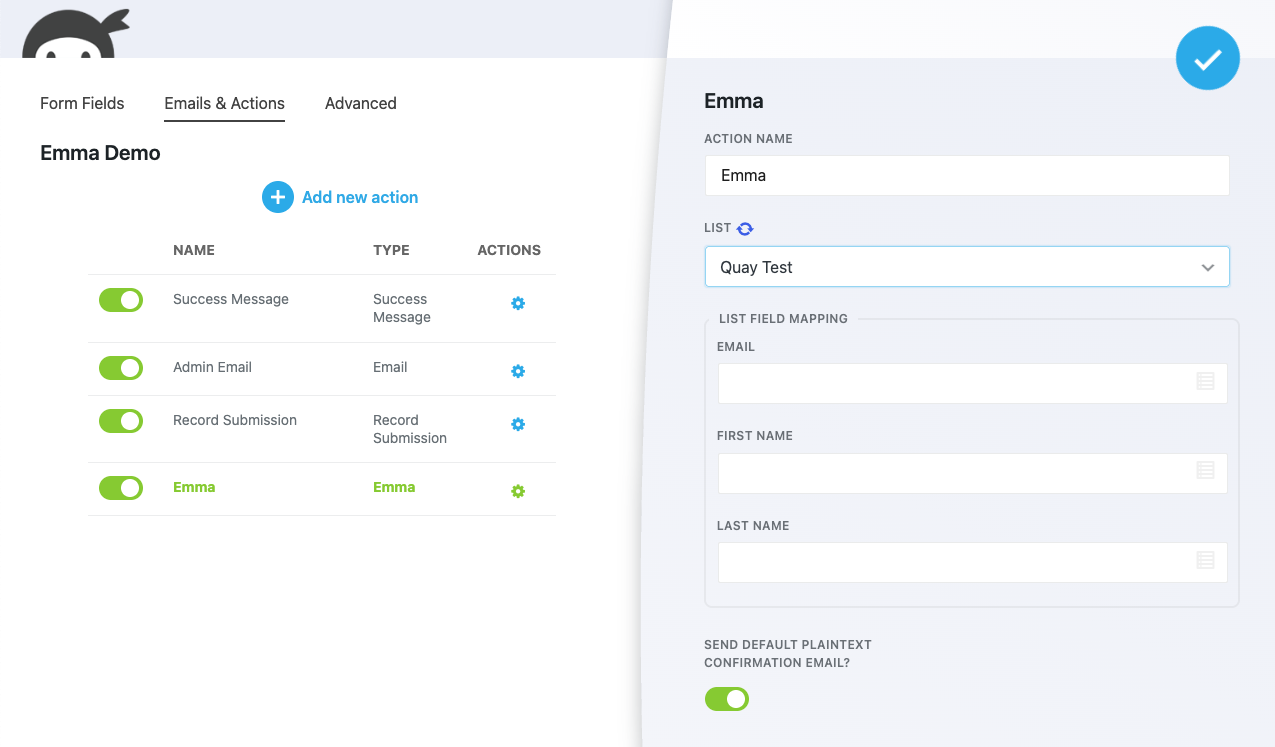Screen dimensions: 1275x747
Task: Open settings gear for Admin Email action
Action: [518, 371]
